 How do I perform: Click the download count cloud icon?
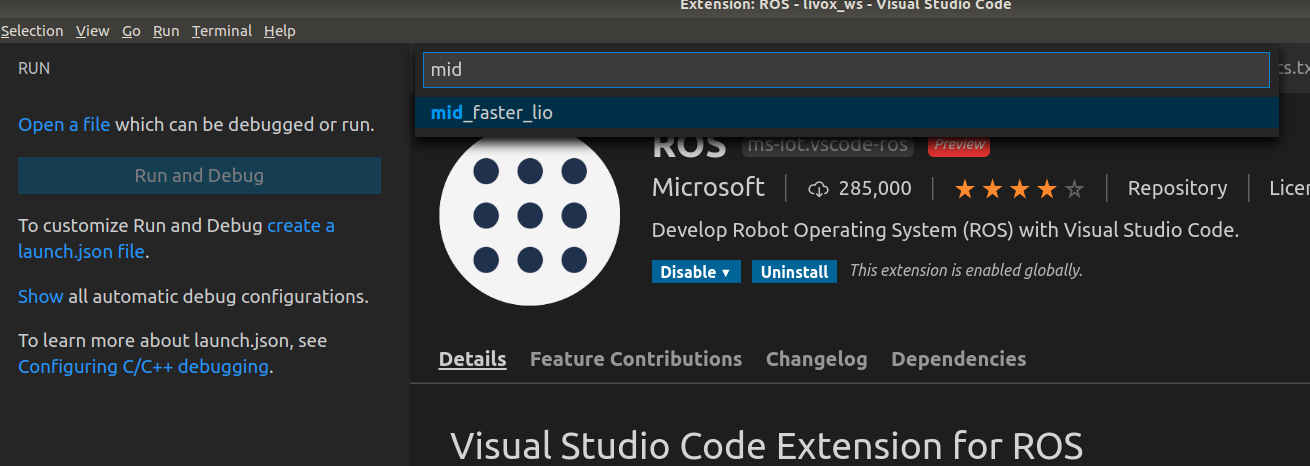point(819,189)
